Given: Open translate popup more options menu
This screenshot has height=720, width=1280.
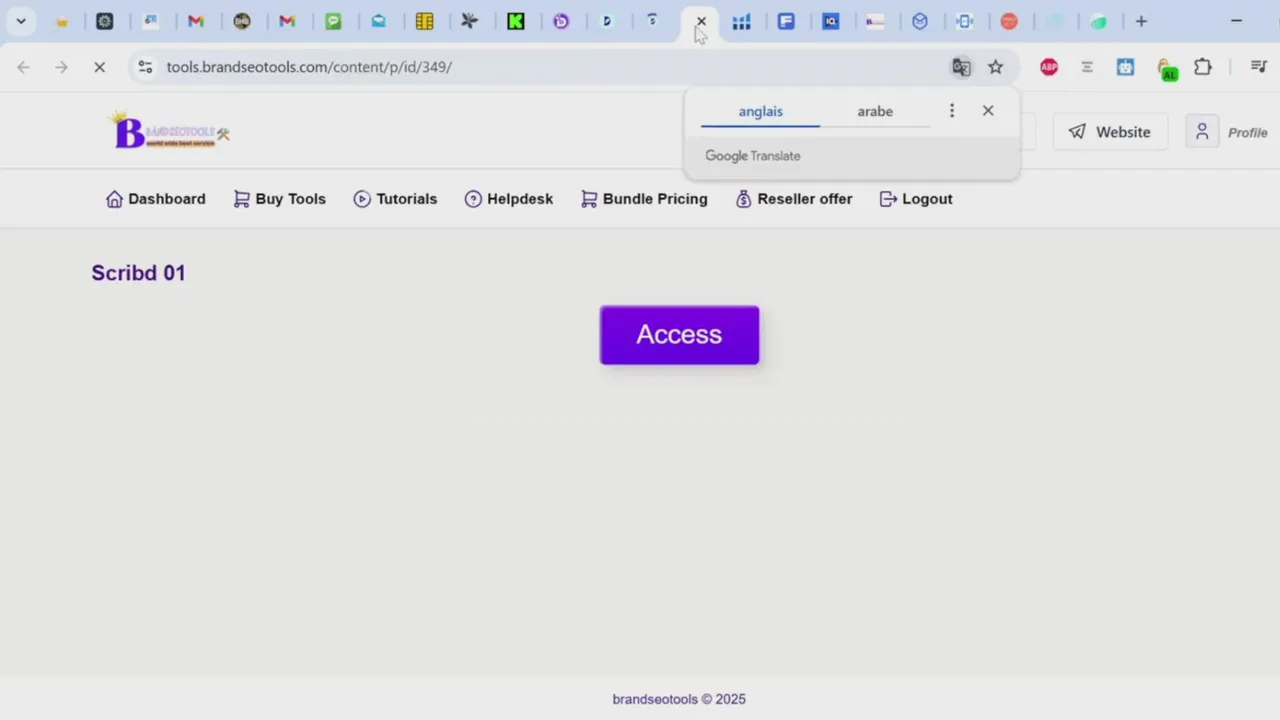Looking at the screenshot, I should point(952,111).
